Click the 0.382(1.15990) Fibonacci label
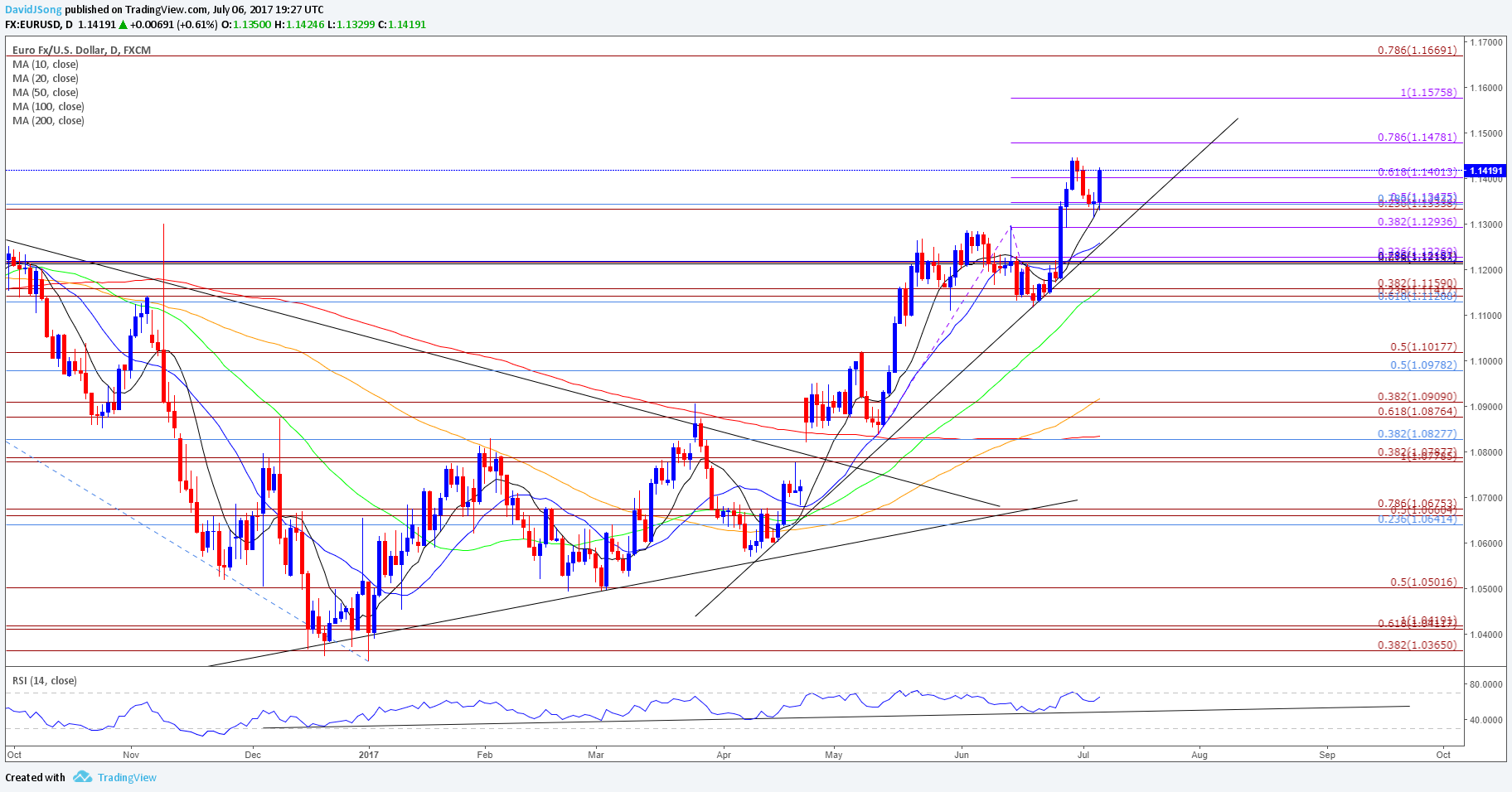 [1417, 283]
